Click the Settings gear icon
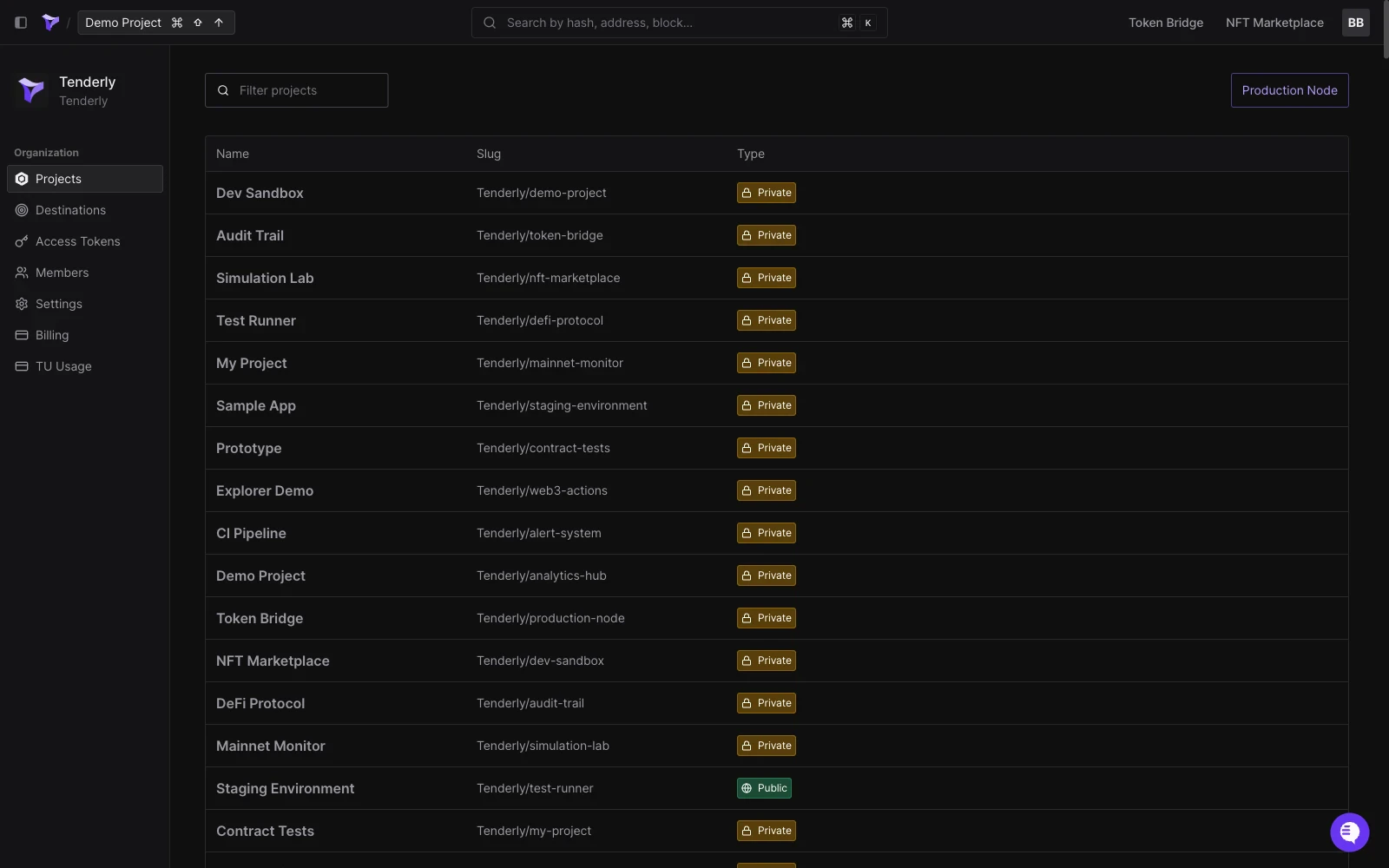 tap(22, 304)
